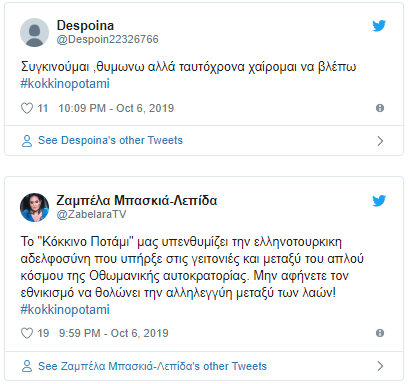Open info icon on Ζαμπέλα's tweet
This screenshot has width=408, height=384.
pyautogui.click(x=380, y=333)
